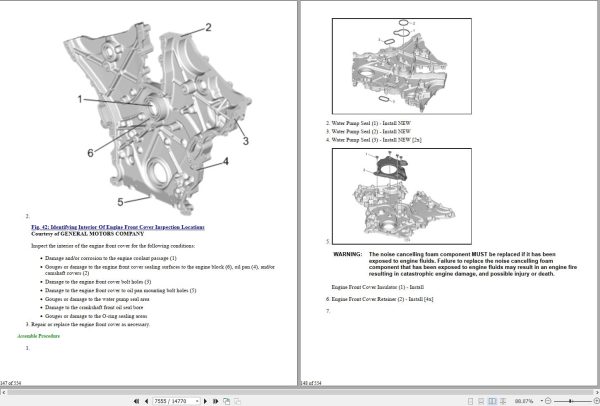Adjust the zoom slider handle
The height and width of the screenshot is (406, 600).
point(571,401)
